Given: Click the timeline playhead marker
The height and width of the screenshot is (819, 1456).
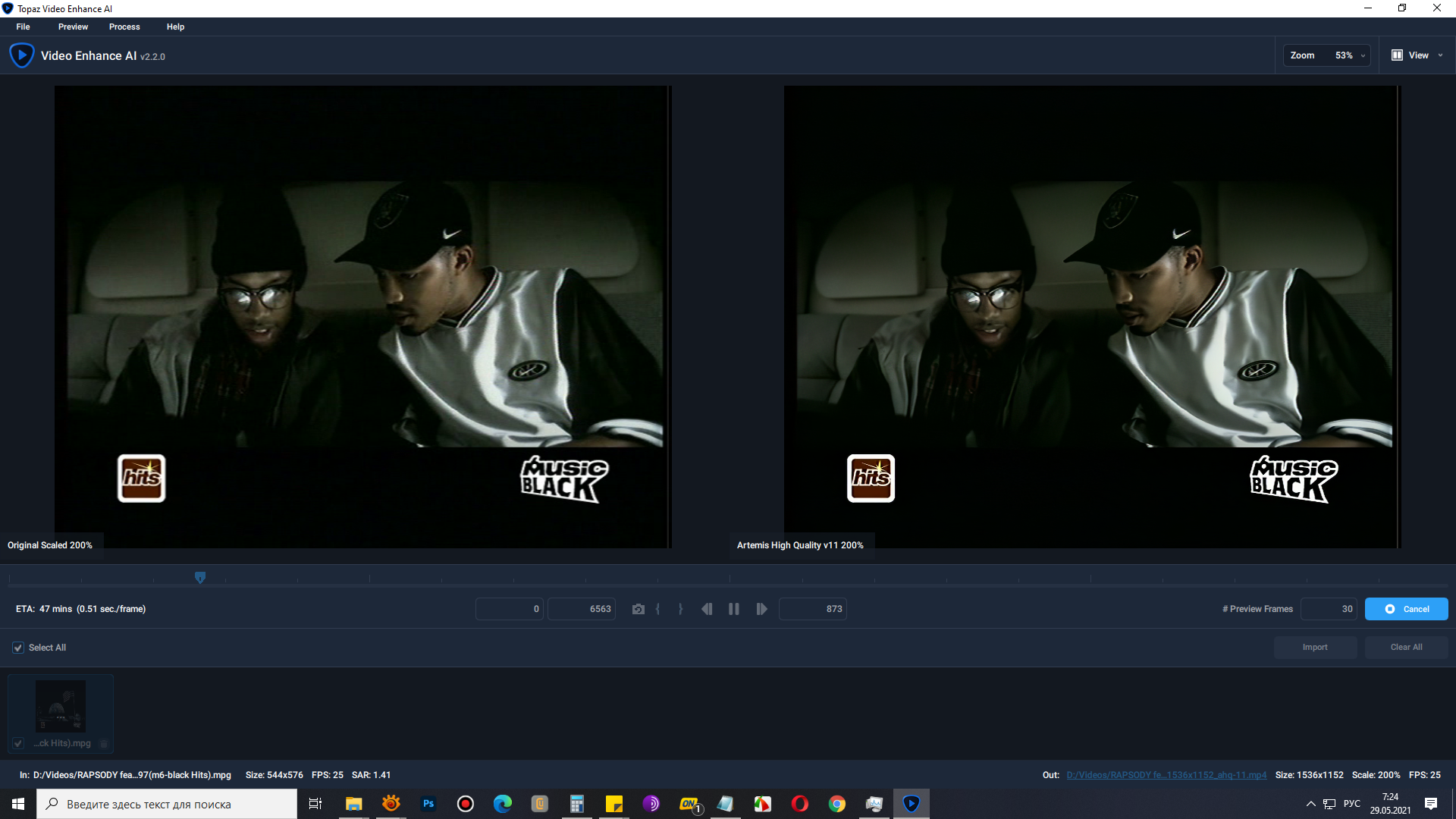Looking at the screenshot, I should (200, 578).
